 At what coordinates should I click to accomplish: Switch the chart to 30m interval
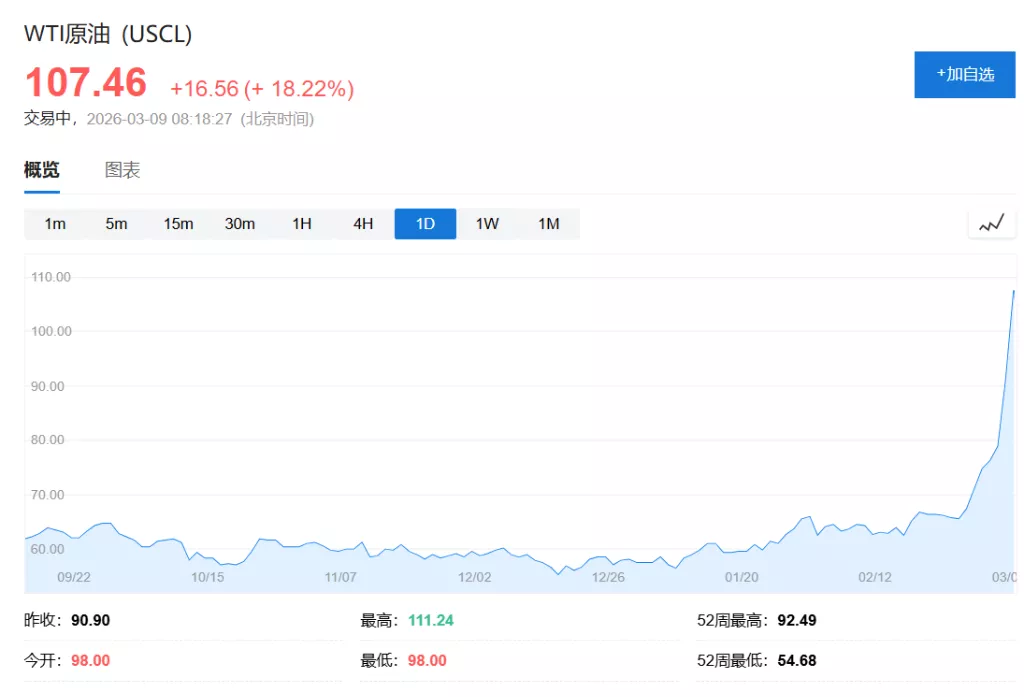240,224
